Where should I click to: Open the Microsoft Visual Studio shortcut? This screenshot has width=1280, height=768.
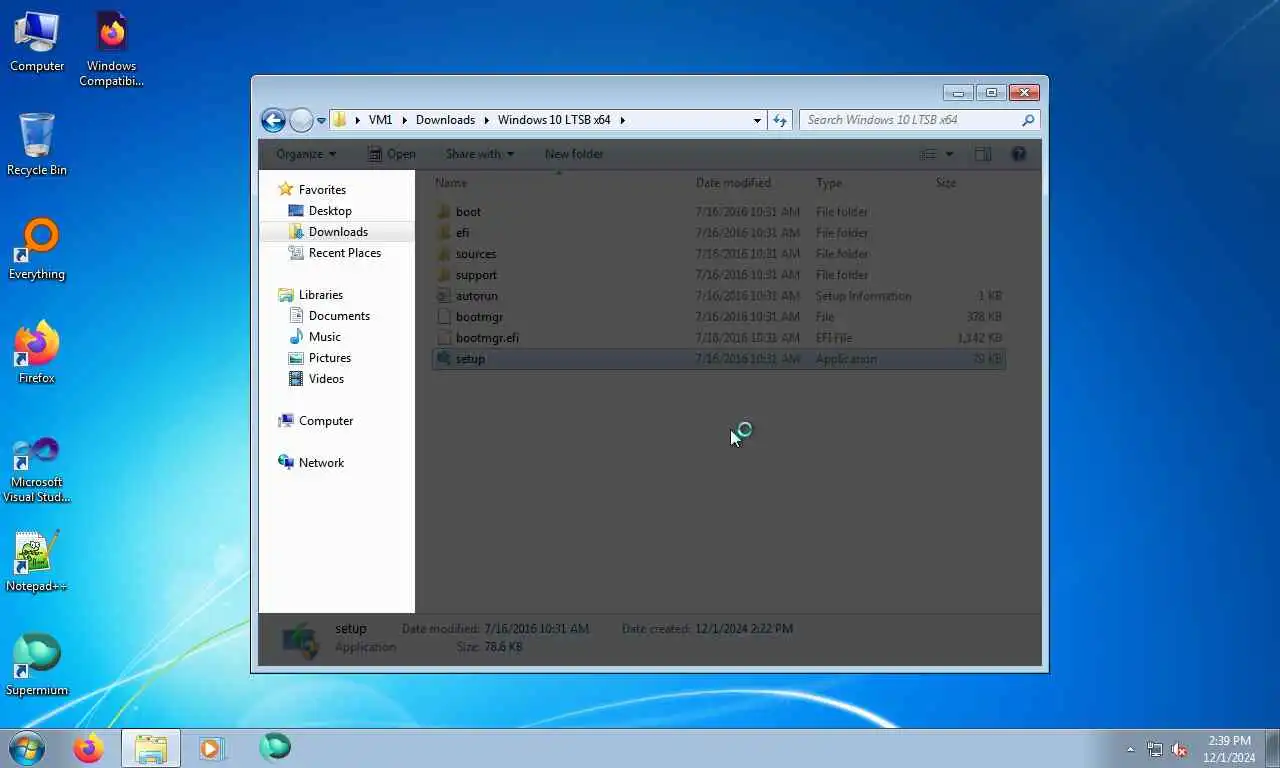(37, 468)
